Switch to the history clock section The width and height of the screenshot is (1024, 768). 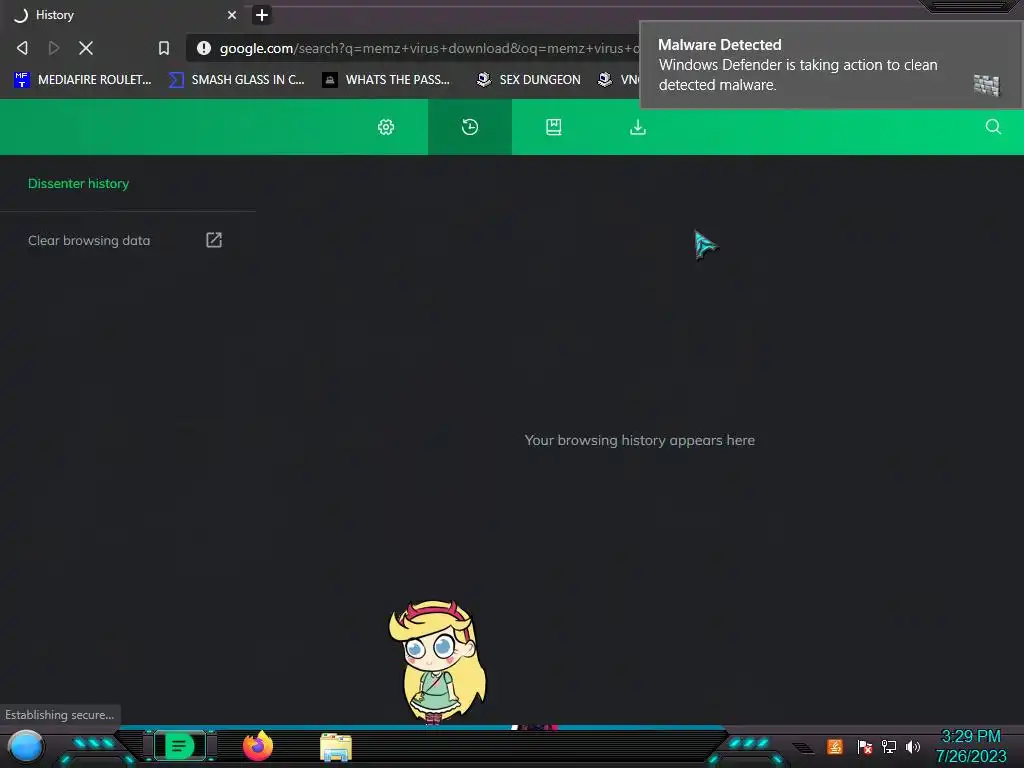[470, 127]
